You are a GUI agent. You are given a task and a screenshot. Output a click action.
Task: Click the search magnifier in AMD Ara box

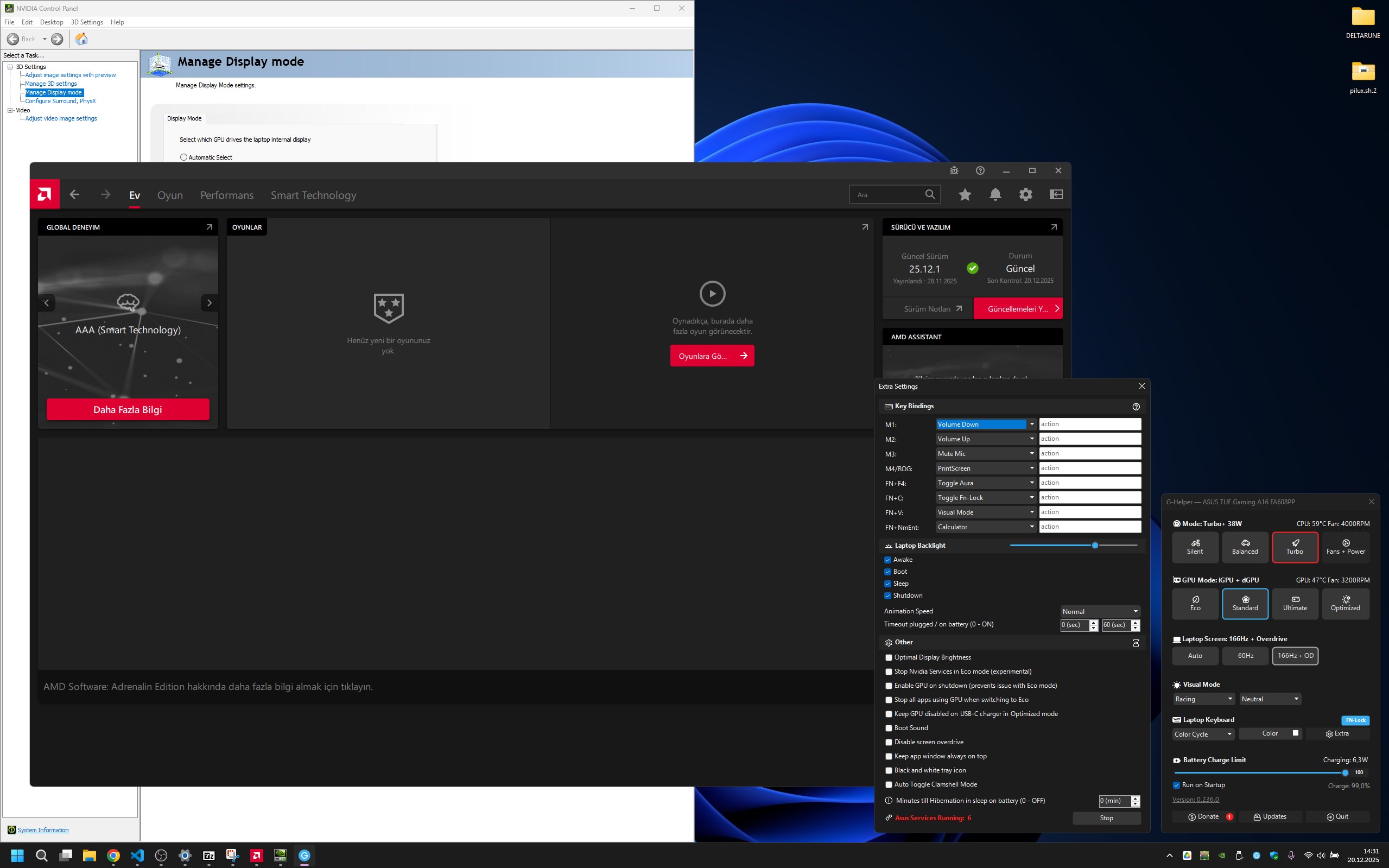pyautogui.click(x=930, y=195)
